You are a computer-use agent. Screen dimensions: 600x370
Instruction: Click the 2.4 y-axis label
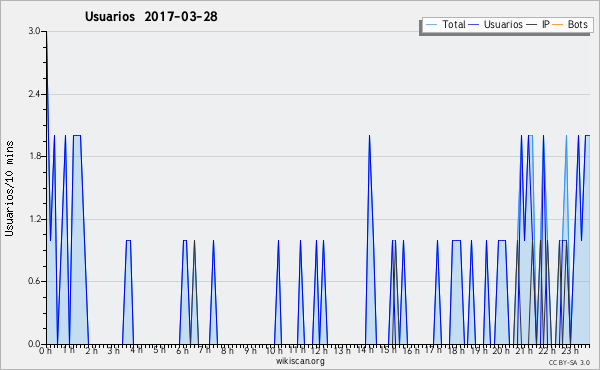[34, 94]
